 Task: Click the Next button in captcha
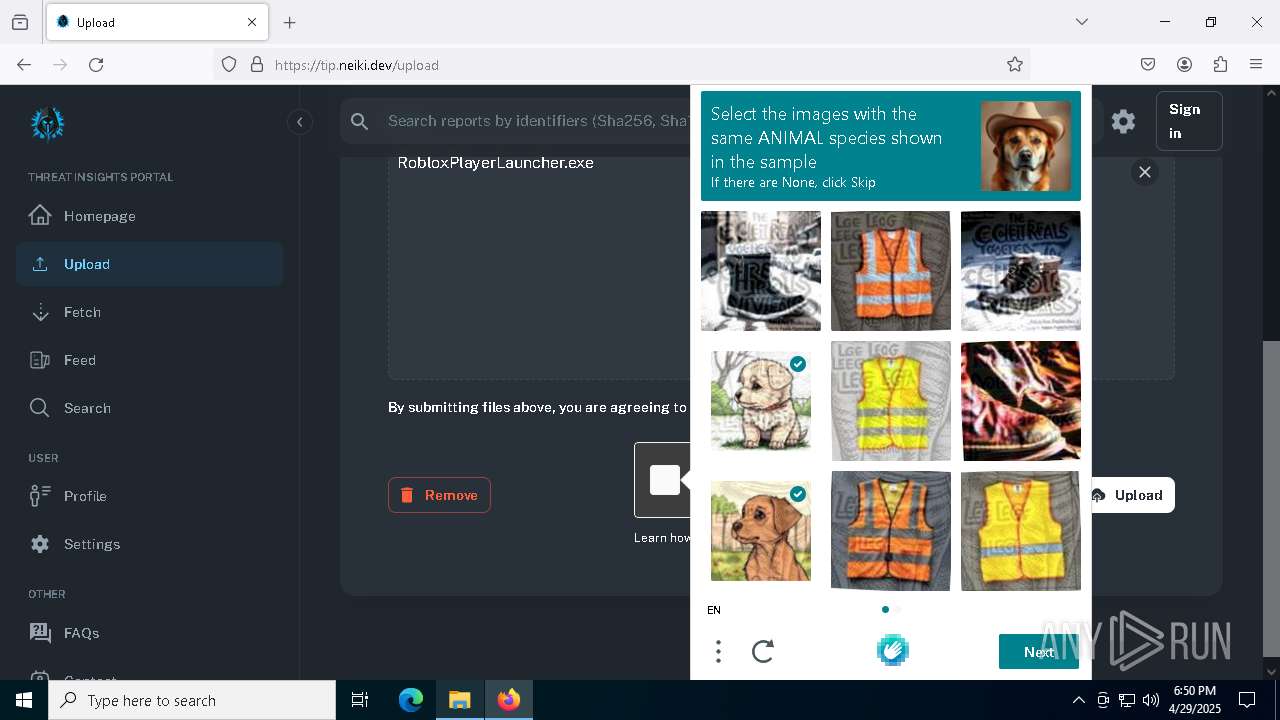tap(1039, 652)
